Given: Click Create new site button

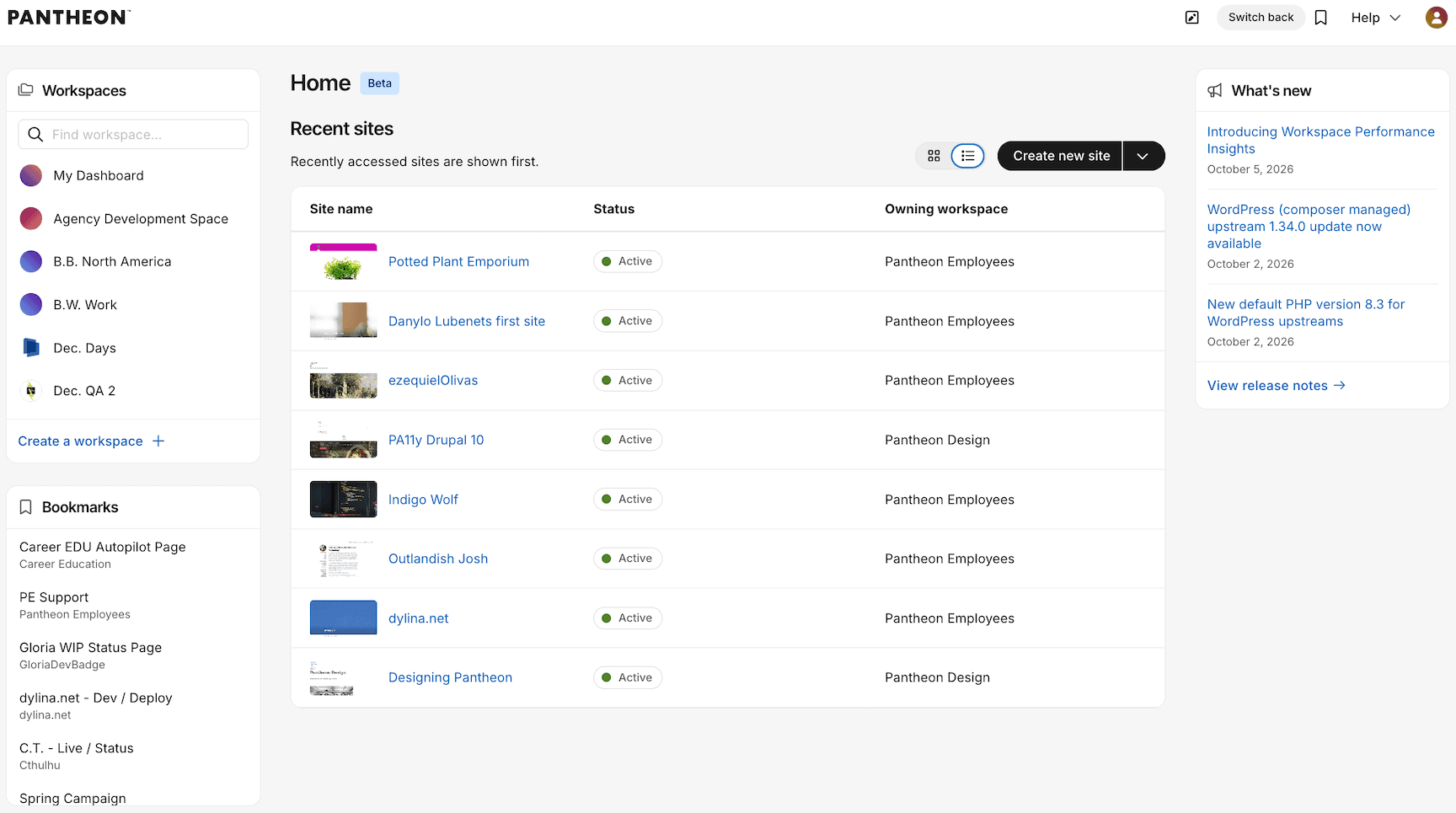Looking at the screenshot, I should point(1061,156).
